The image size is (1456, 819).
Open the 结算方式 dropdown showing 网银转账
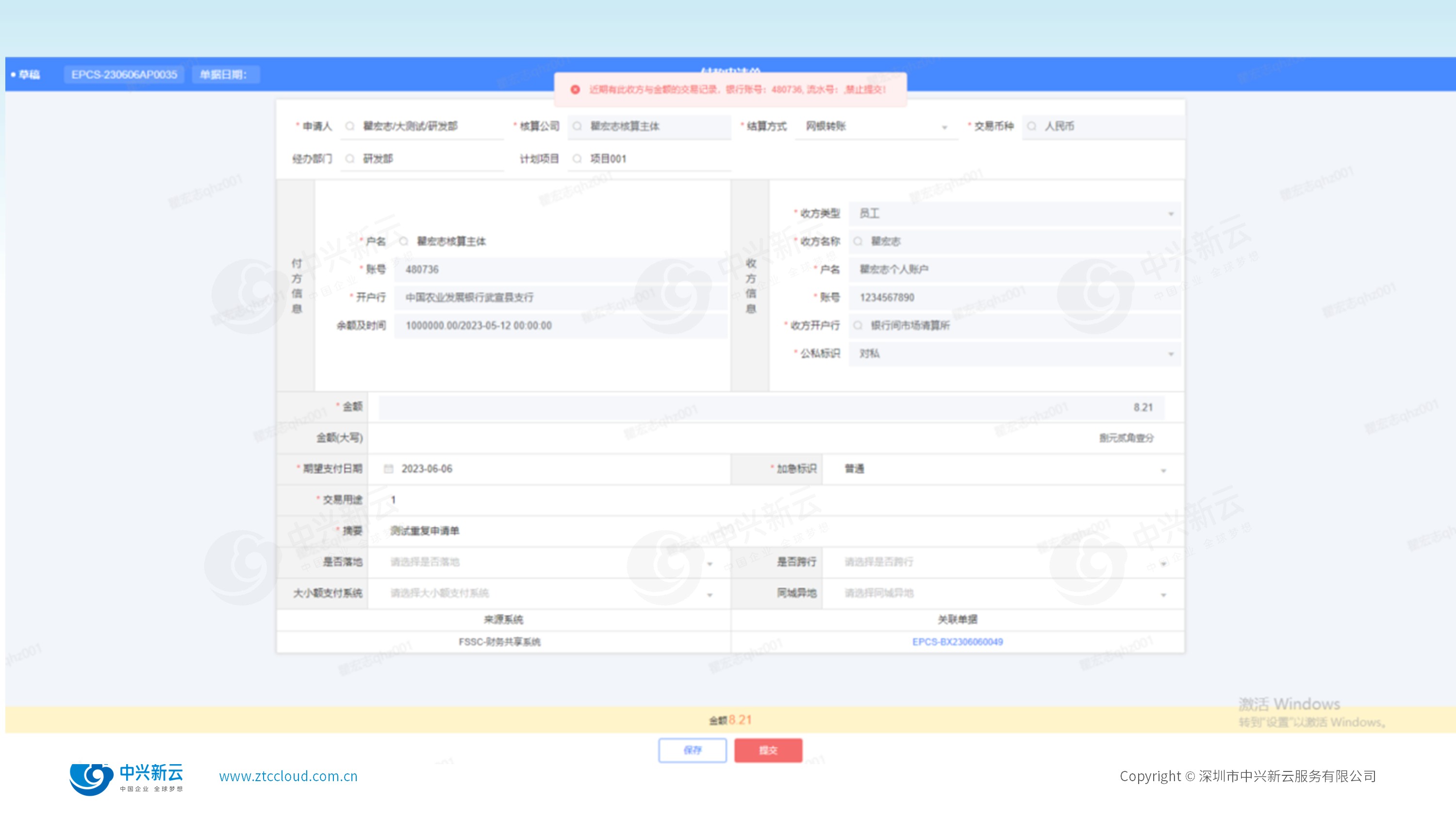point(876,127)
